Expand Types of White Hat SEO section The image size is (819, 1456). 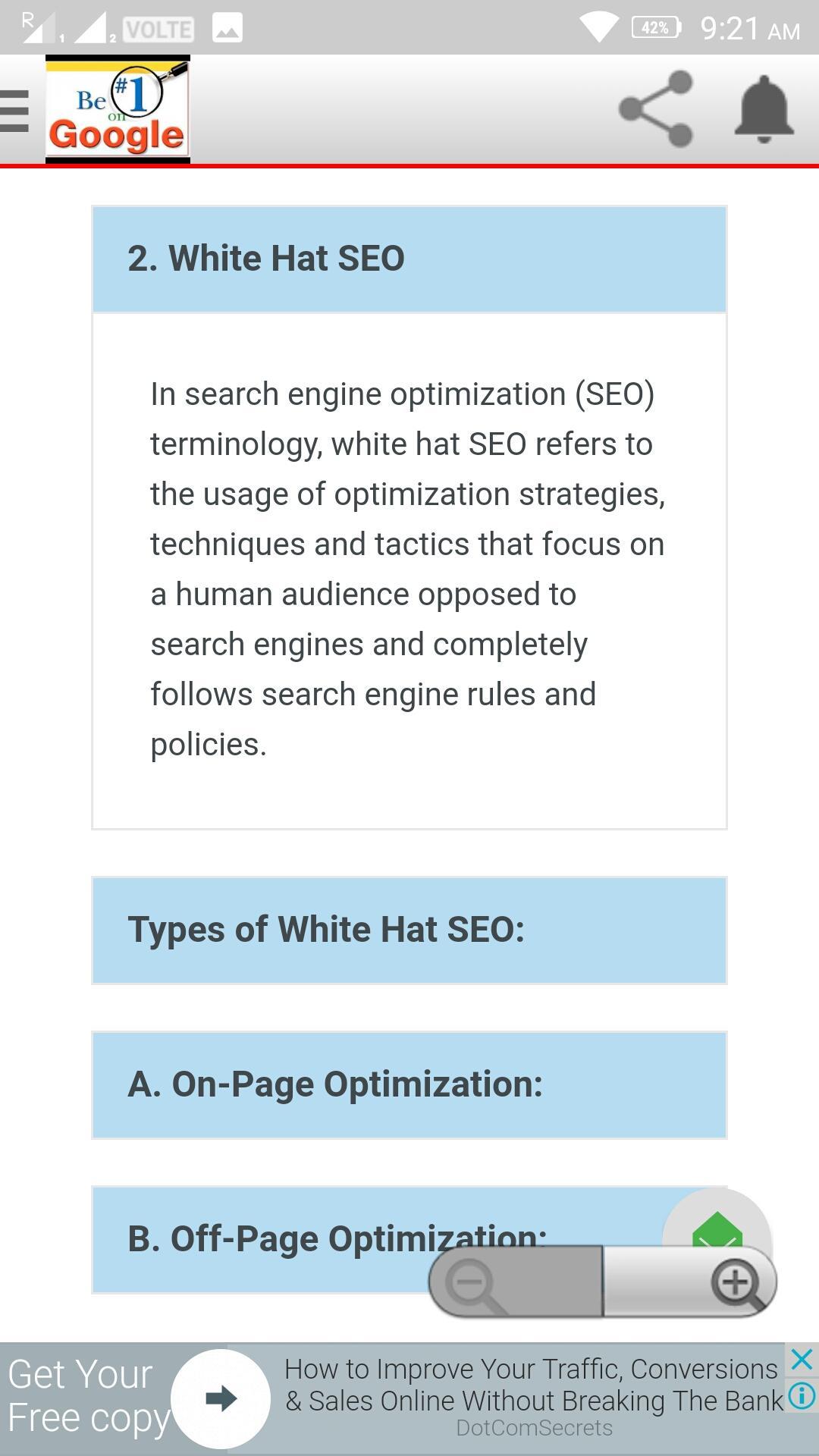point(409,930)
